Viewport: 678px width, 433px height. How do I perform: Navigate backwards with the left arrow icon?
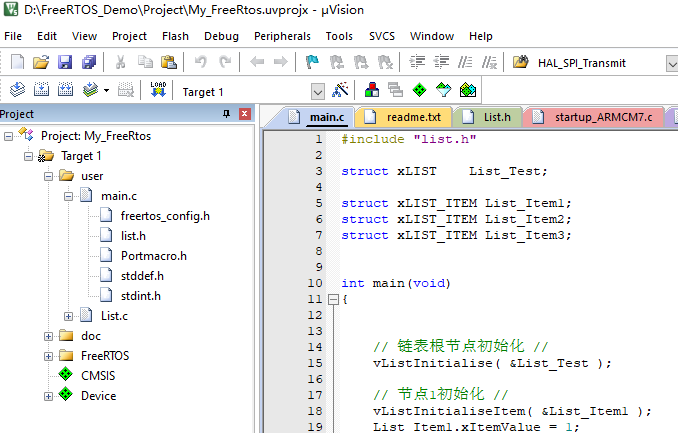257,62
